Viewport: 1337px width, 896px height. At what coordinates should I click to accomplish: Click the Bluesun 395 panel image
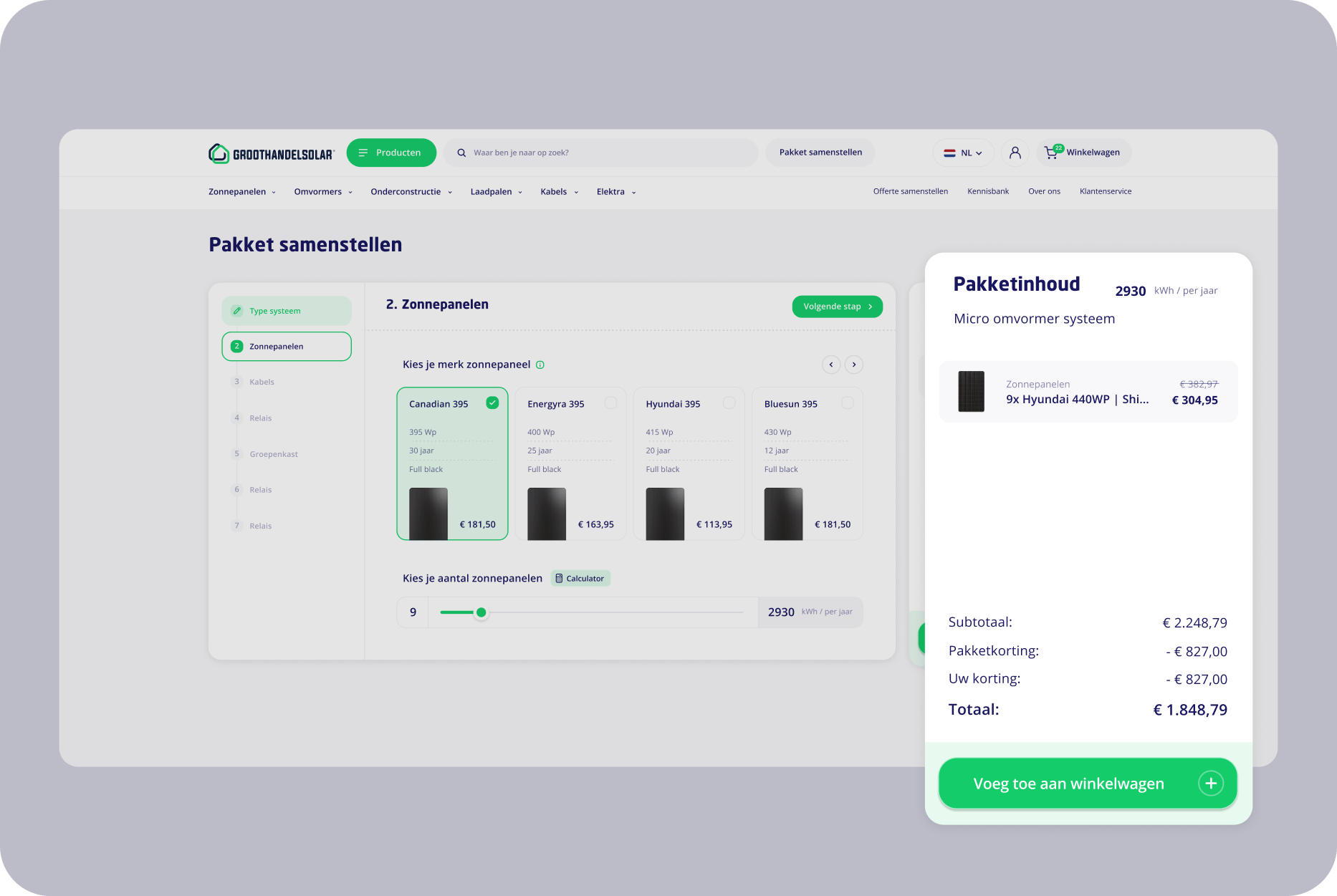[783, 514]
